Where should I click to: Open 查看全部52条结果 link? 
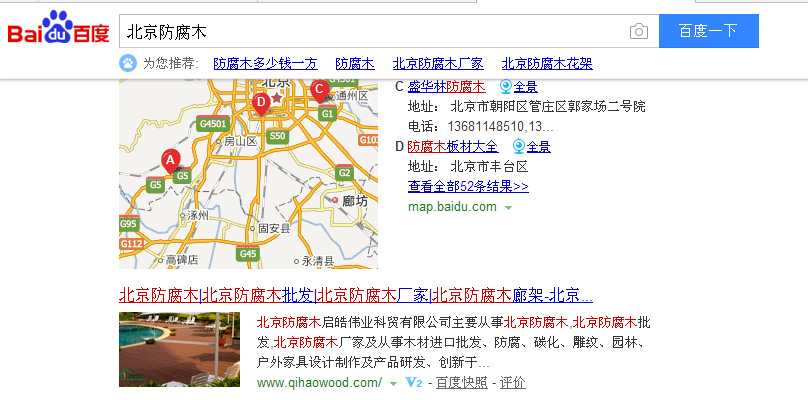click(468, 186)
